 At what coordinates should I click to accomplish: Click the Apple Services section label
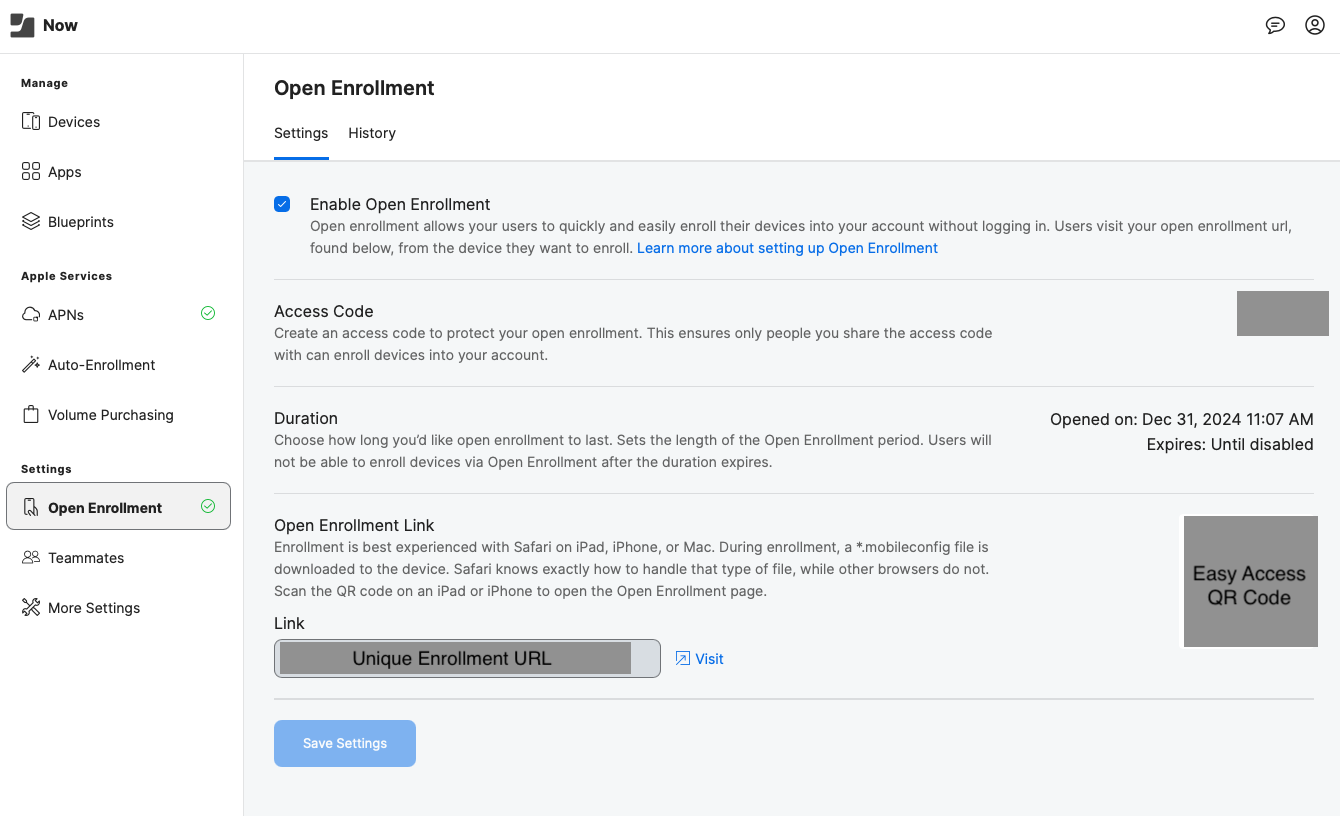point(67,276)
